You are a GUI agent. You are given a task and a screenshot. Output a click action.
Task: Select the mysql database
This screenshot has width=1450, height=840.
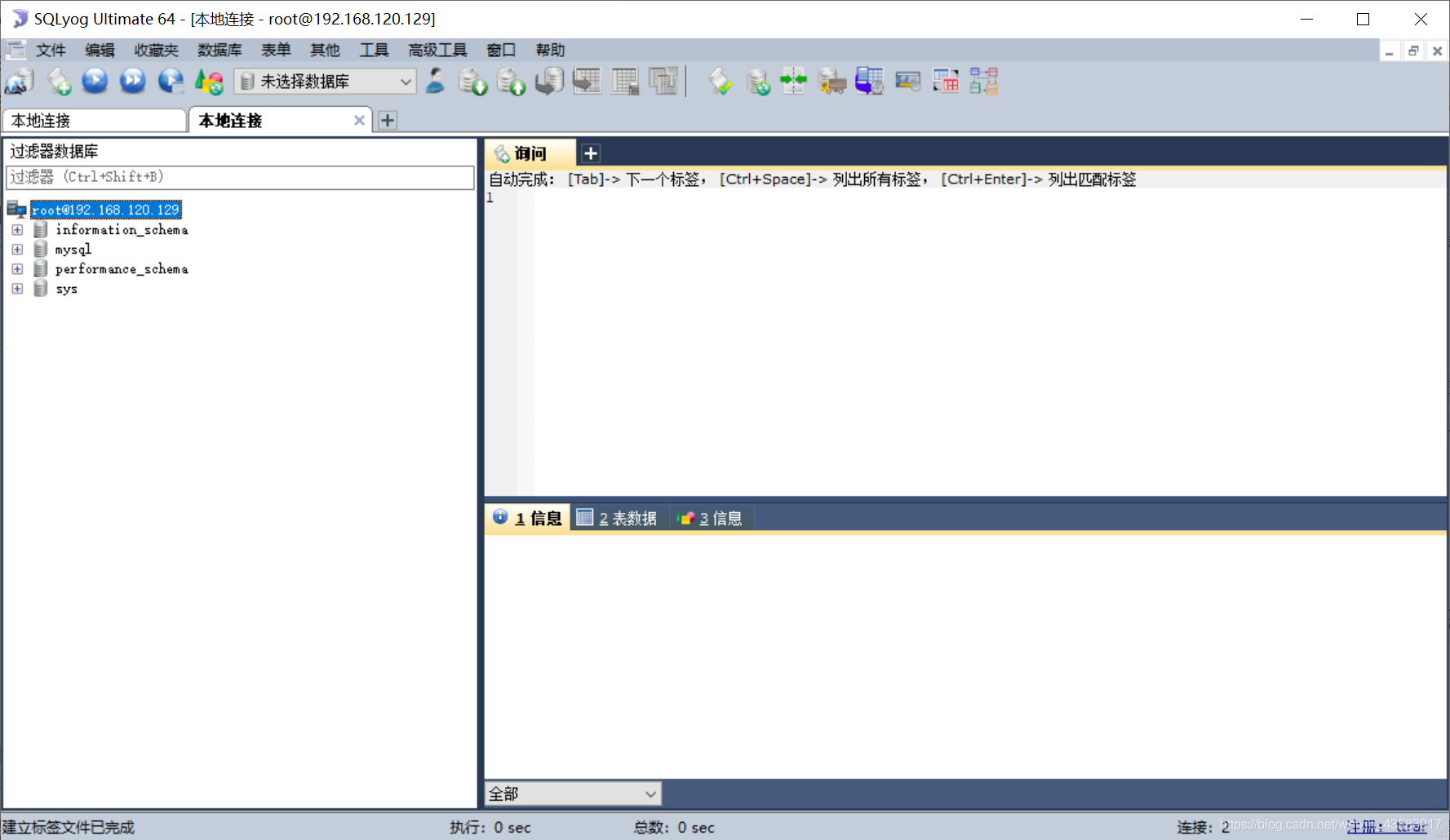(x=73, y=250)
